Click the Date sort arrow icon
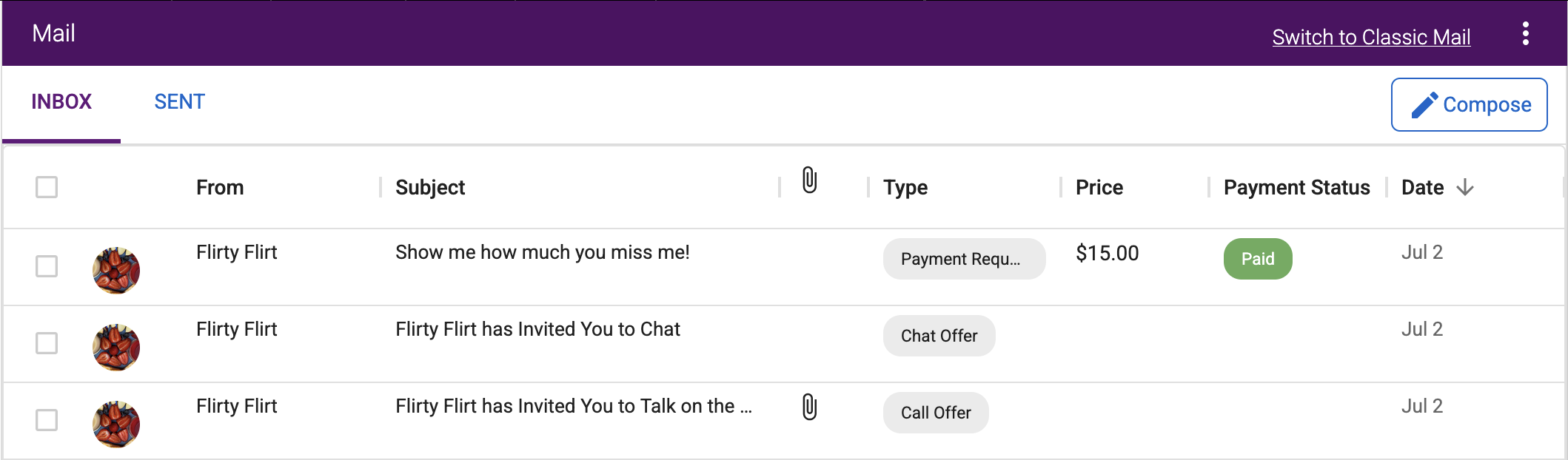Screen dimensions: 1568x460 coord(1464,188)
